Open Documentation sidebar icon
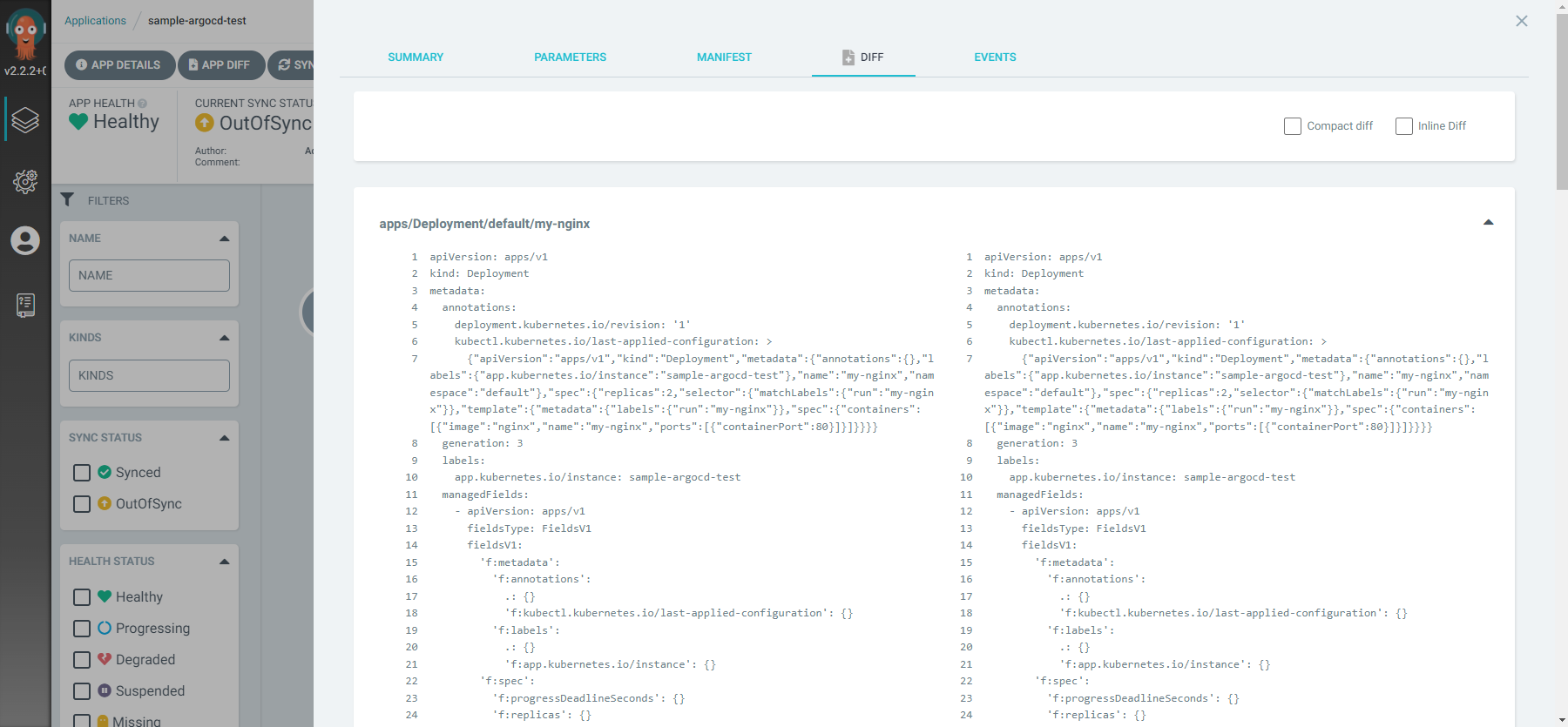 (x=25, y=305)
